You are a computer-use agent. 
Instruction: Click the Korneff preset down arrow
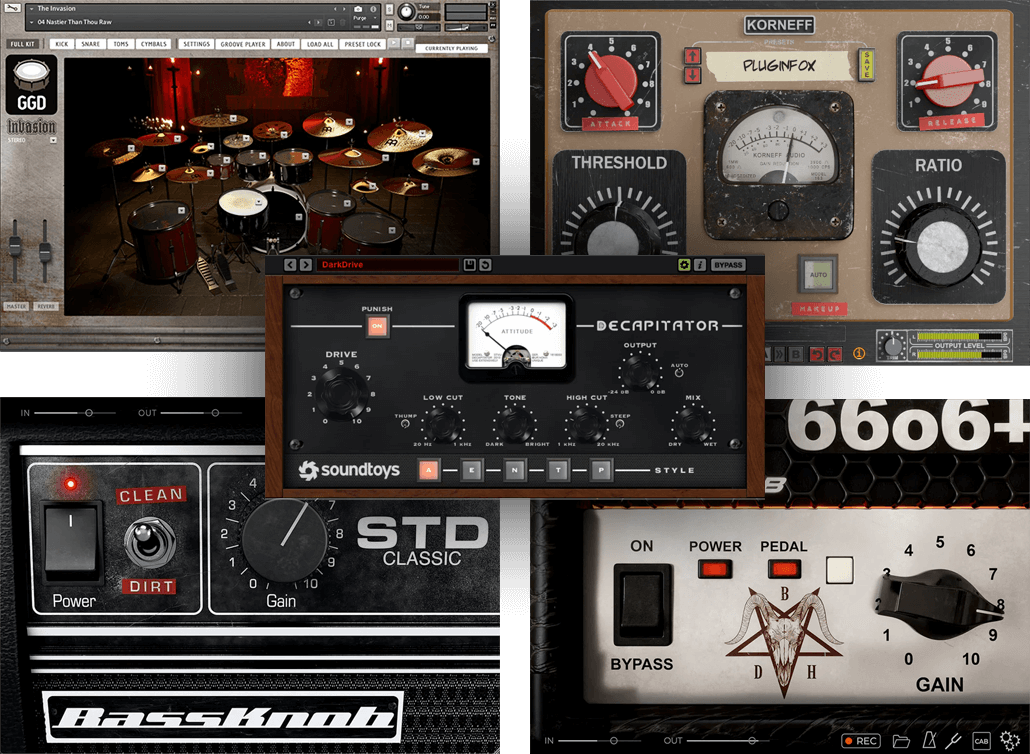coord(692,74)
